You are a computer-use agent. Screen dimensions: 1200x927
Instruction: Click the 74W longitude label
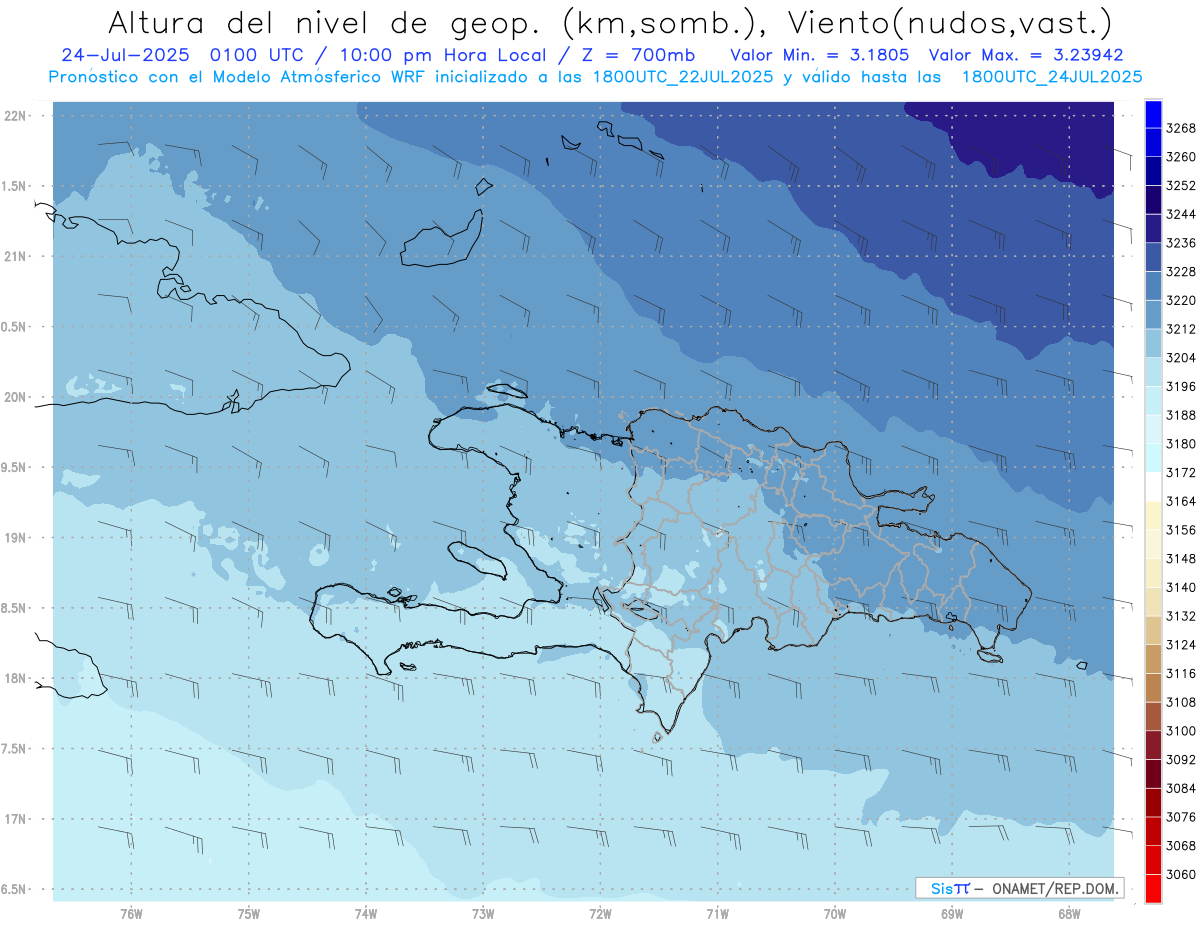tap(366, 913)
